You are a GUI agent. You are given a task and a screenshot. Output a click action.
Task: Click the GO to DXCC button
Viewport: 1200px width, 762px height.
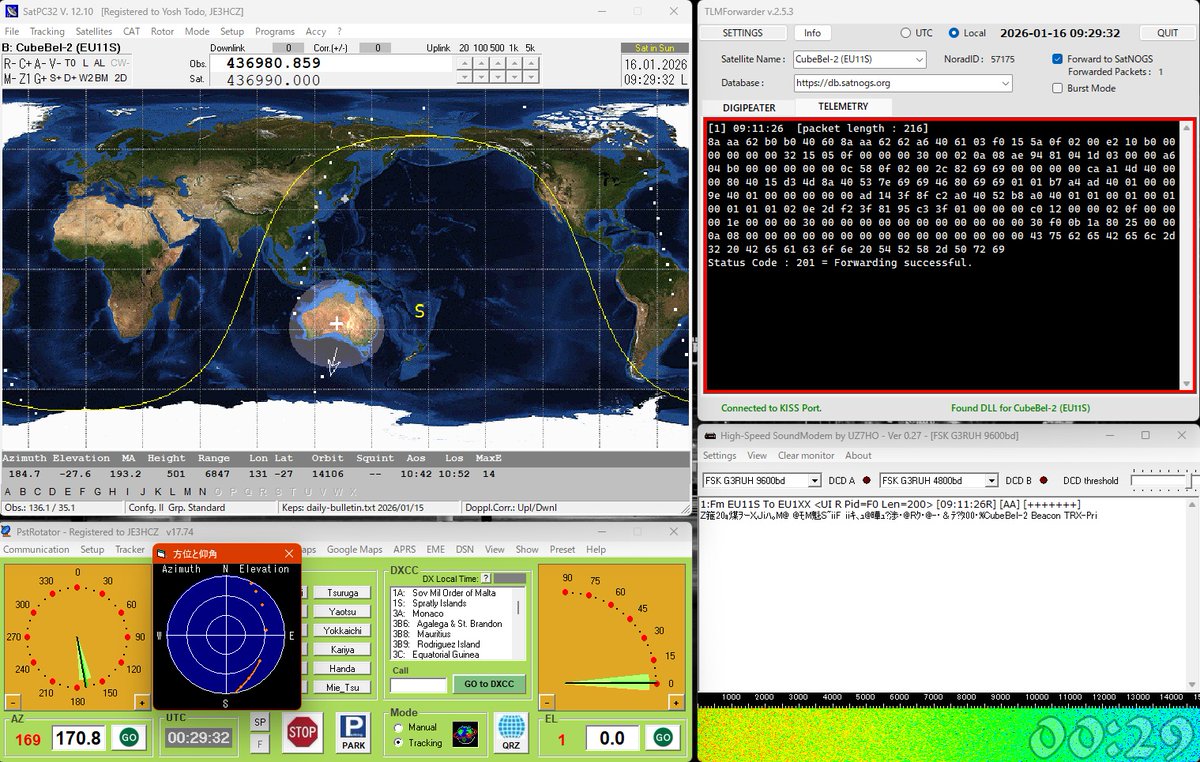[489, 684]
